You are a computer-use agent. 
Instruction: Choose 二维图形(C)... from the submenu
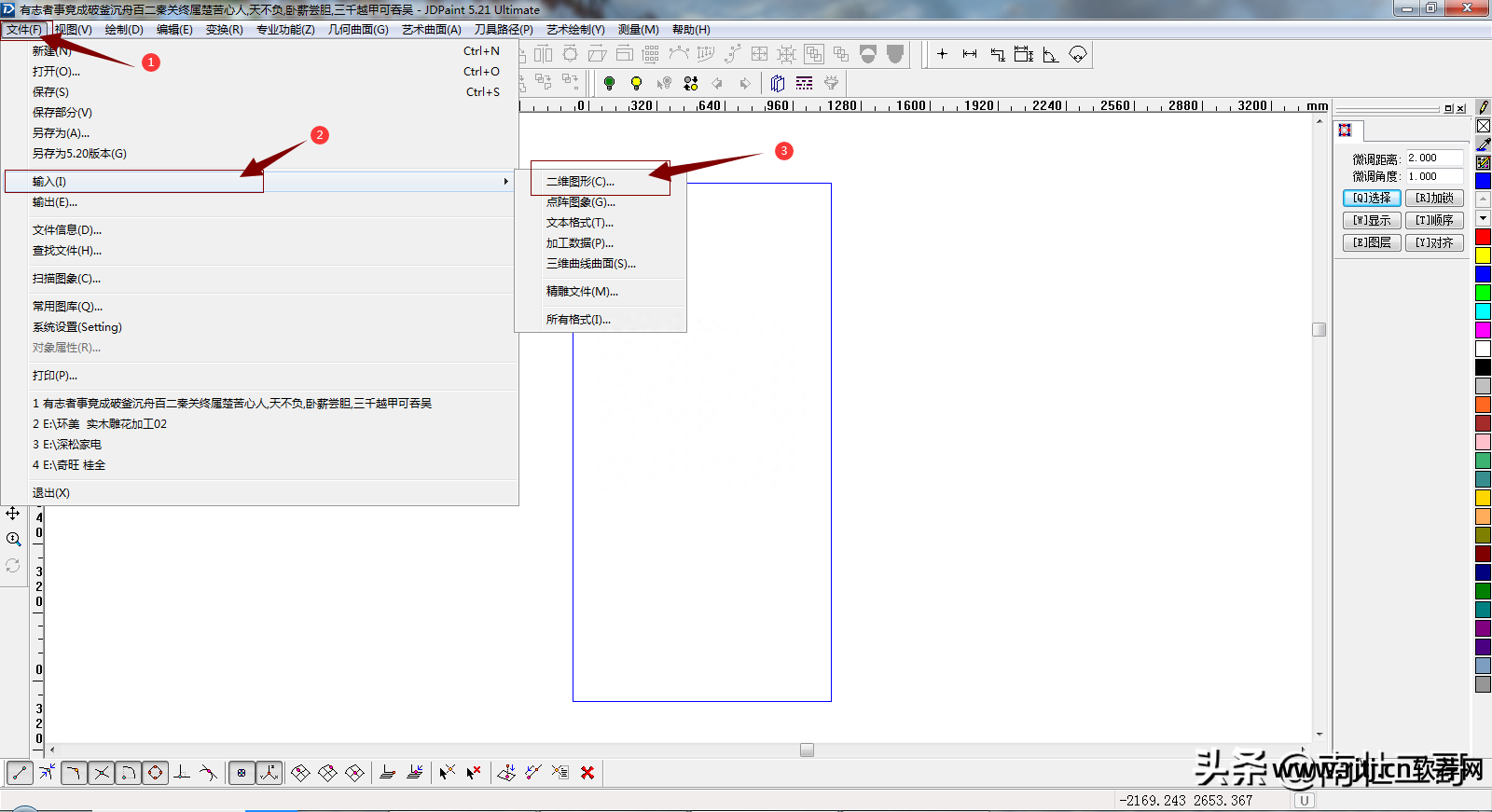point(580,182)
